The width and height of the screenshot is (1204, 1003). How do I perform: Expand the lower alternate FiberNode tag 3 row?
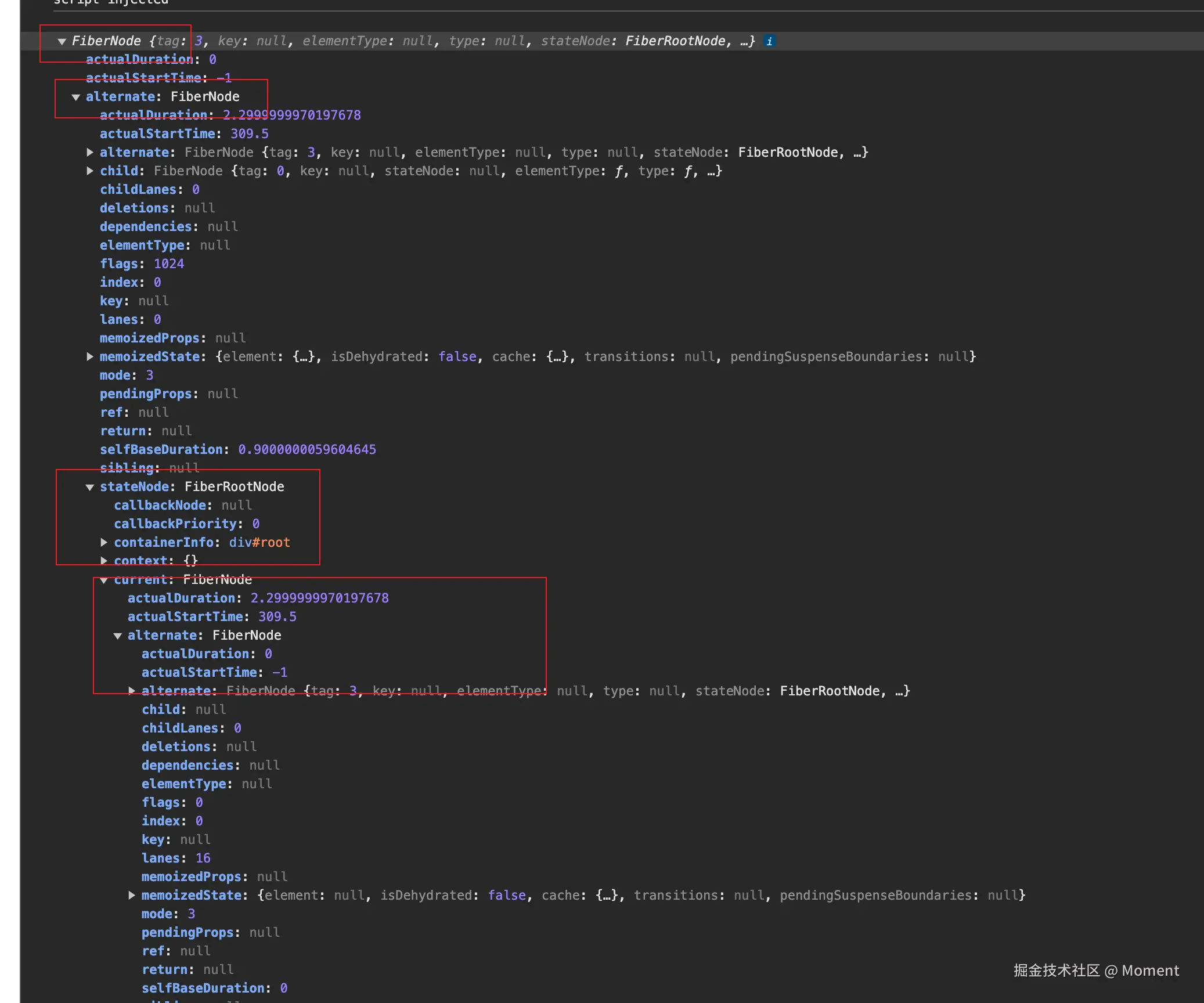click(x=132, y=691)
